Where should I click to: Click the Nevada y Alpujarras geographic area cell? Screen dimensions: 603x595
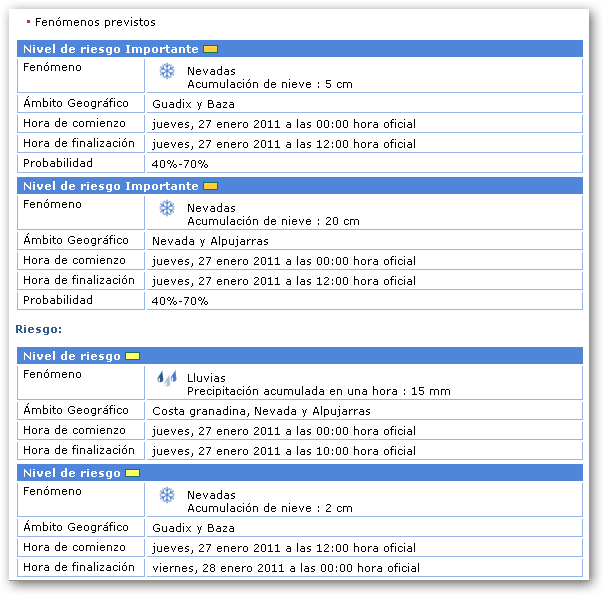[210, 241]
